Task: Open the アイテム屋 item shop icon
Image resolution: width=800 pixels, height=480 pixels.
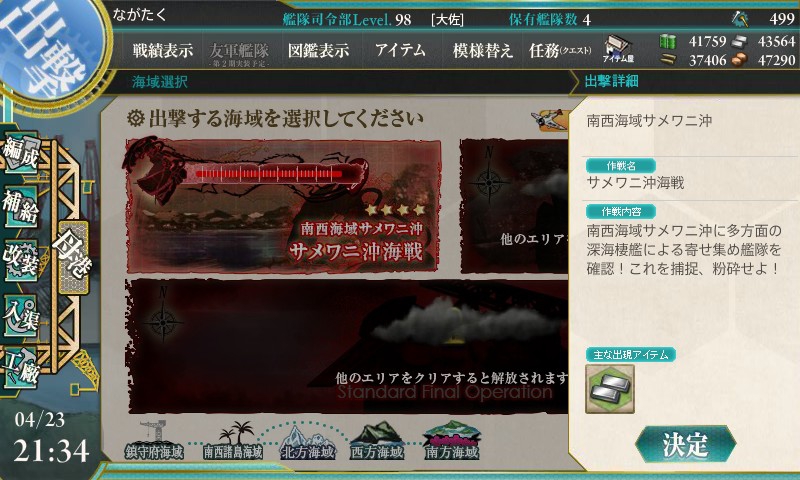Action: [x=618, y=49]
